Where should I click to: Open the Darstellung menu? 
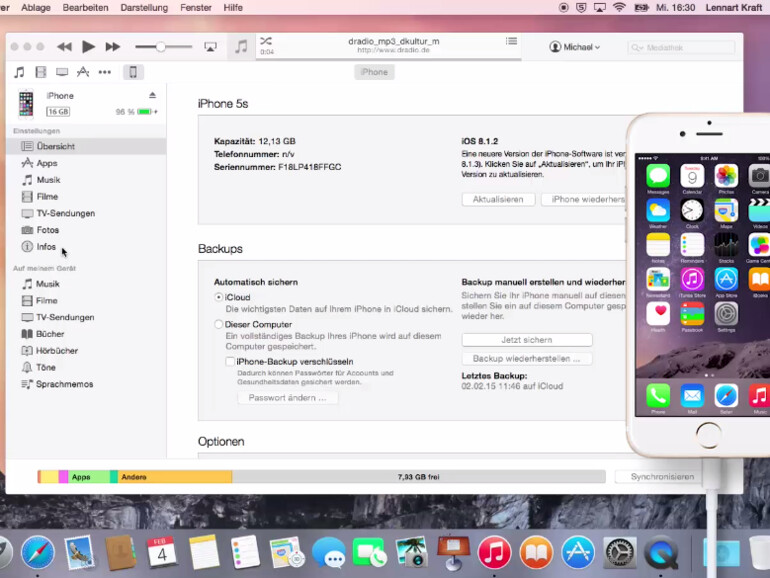144,8
